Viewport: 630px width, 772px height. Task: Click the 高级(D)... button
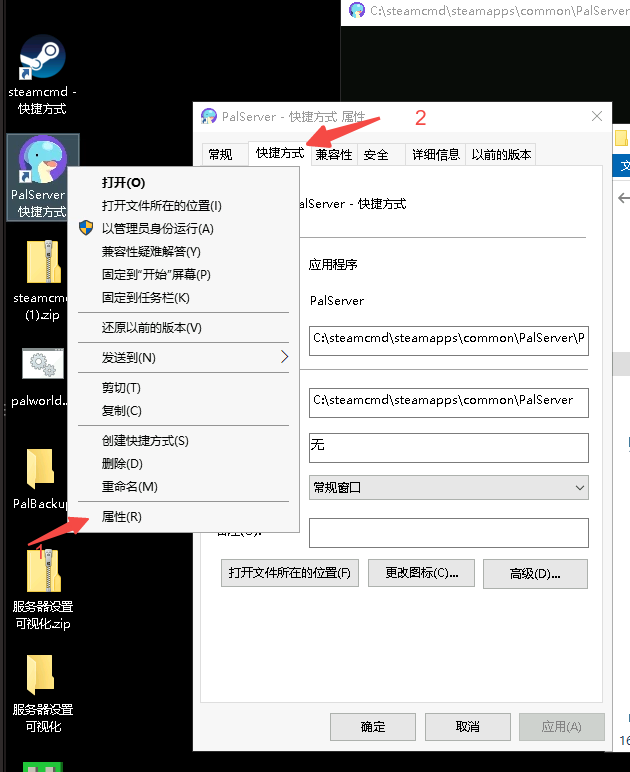pyautogui.click(x=535, y=574)
